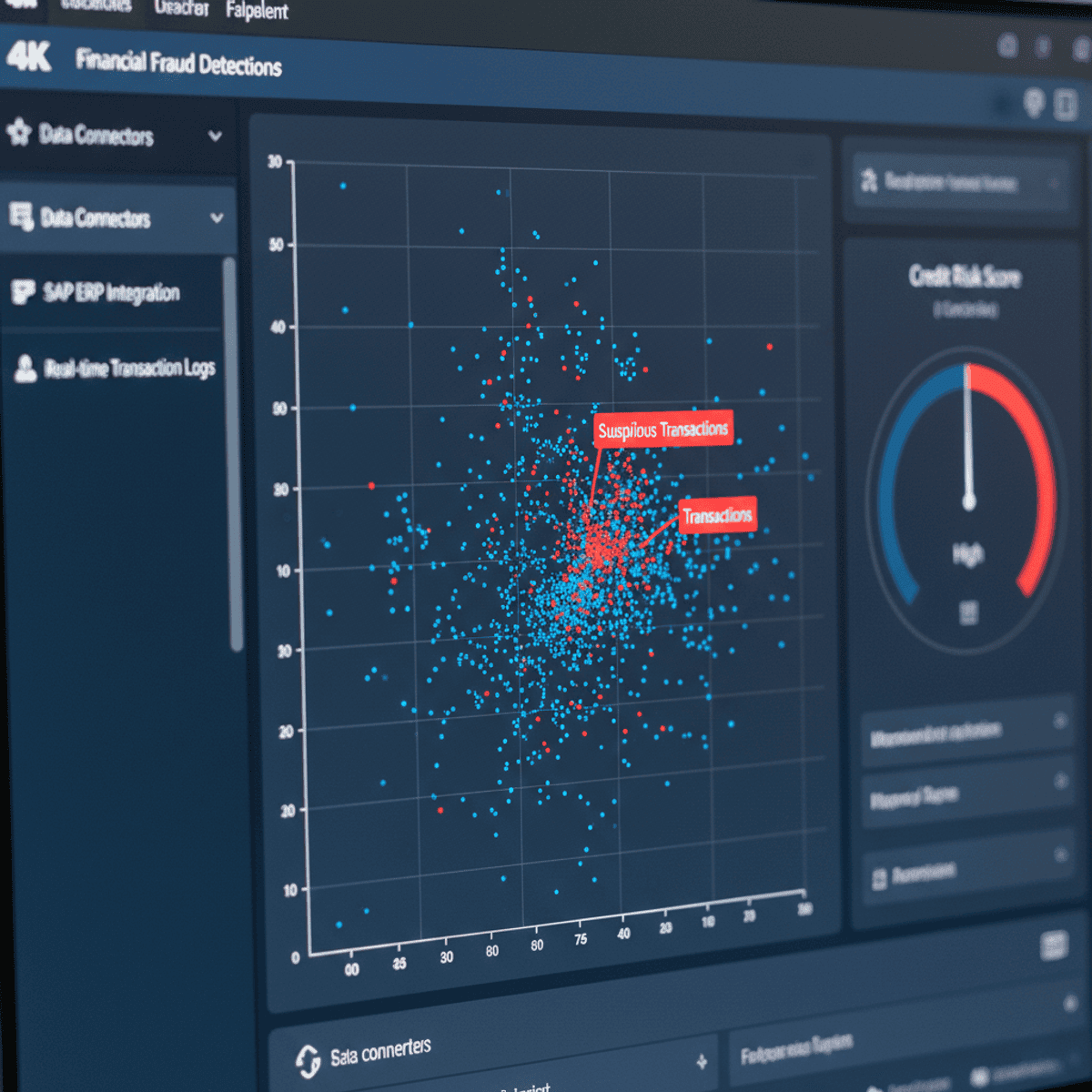Click the SAP ERP Integration icon
This screenshot has height=1092, width=1092.
coord(22,292)
